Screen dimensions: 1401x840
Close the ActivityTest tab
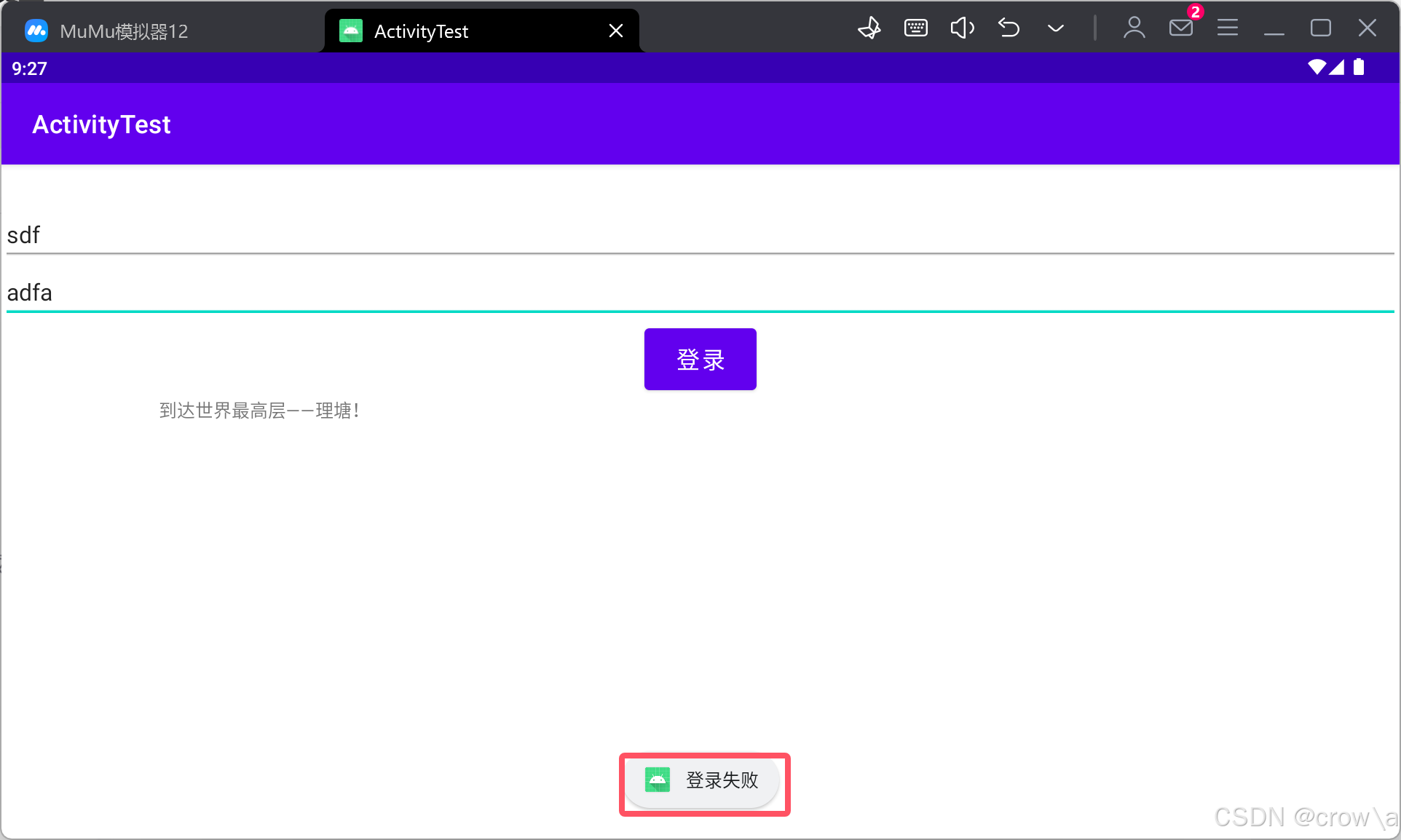click(x=615, y=31)
